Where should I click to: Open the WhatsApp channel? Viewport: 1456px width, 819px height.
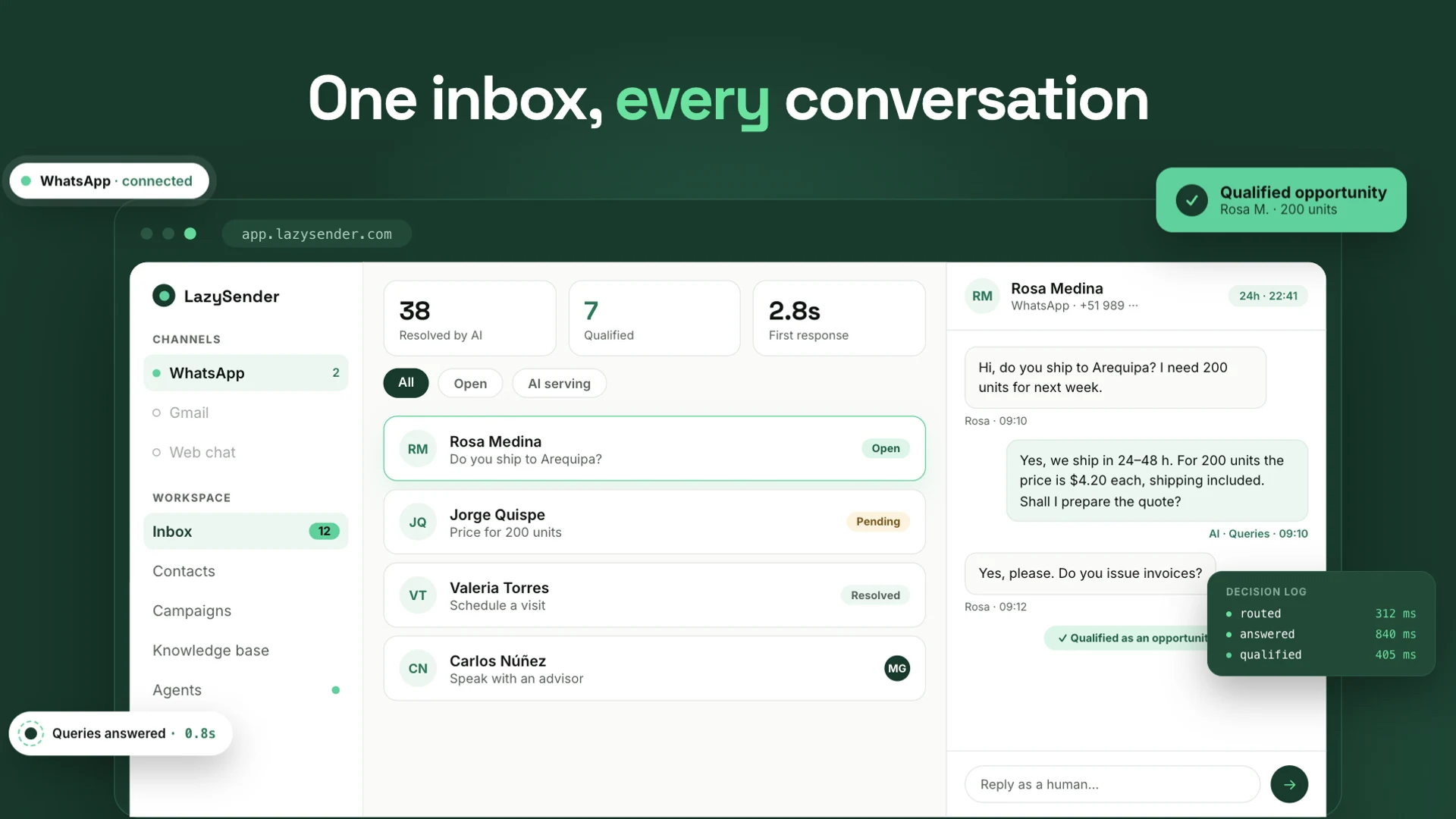click(x=246, y=373)
